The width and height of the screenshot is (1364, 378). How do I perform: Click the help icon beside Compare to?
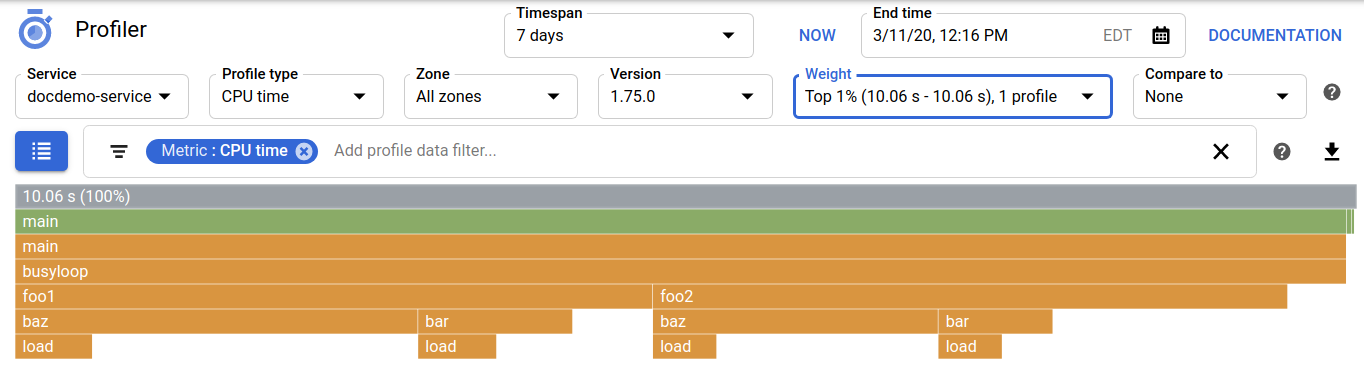[1331, 92]
